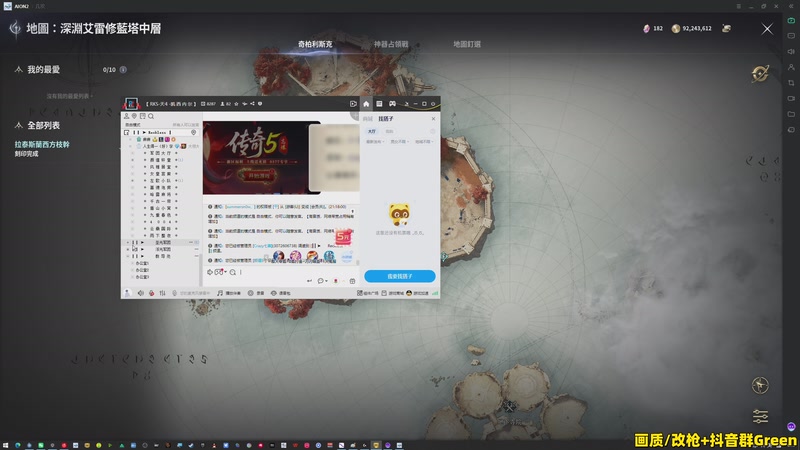
Task: Click the location pin icon above channel tree
Action: pyautogui.click(x=134, y=116)
